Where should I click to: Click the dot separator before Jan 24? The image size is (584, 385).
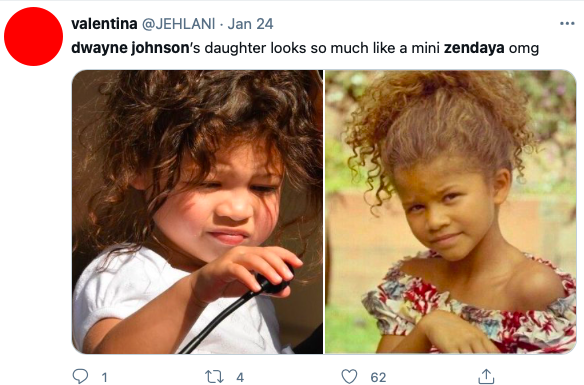tap(221, 25)
